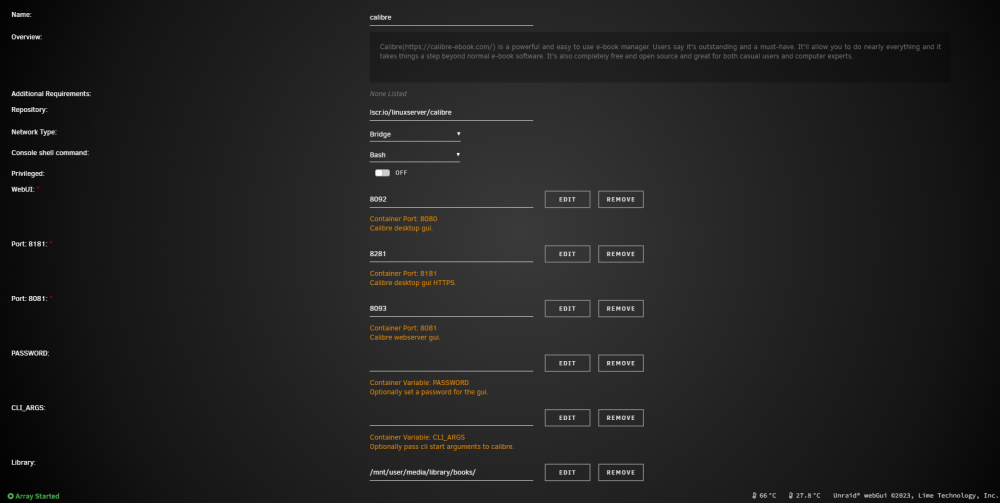Image resolution: width=1000 pixels, height=503 pixels.
Task: Click 'None Listed' additional requirements text
Action: (388, 94)
